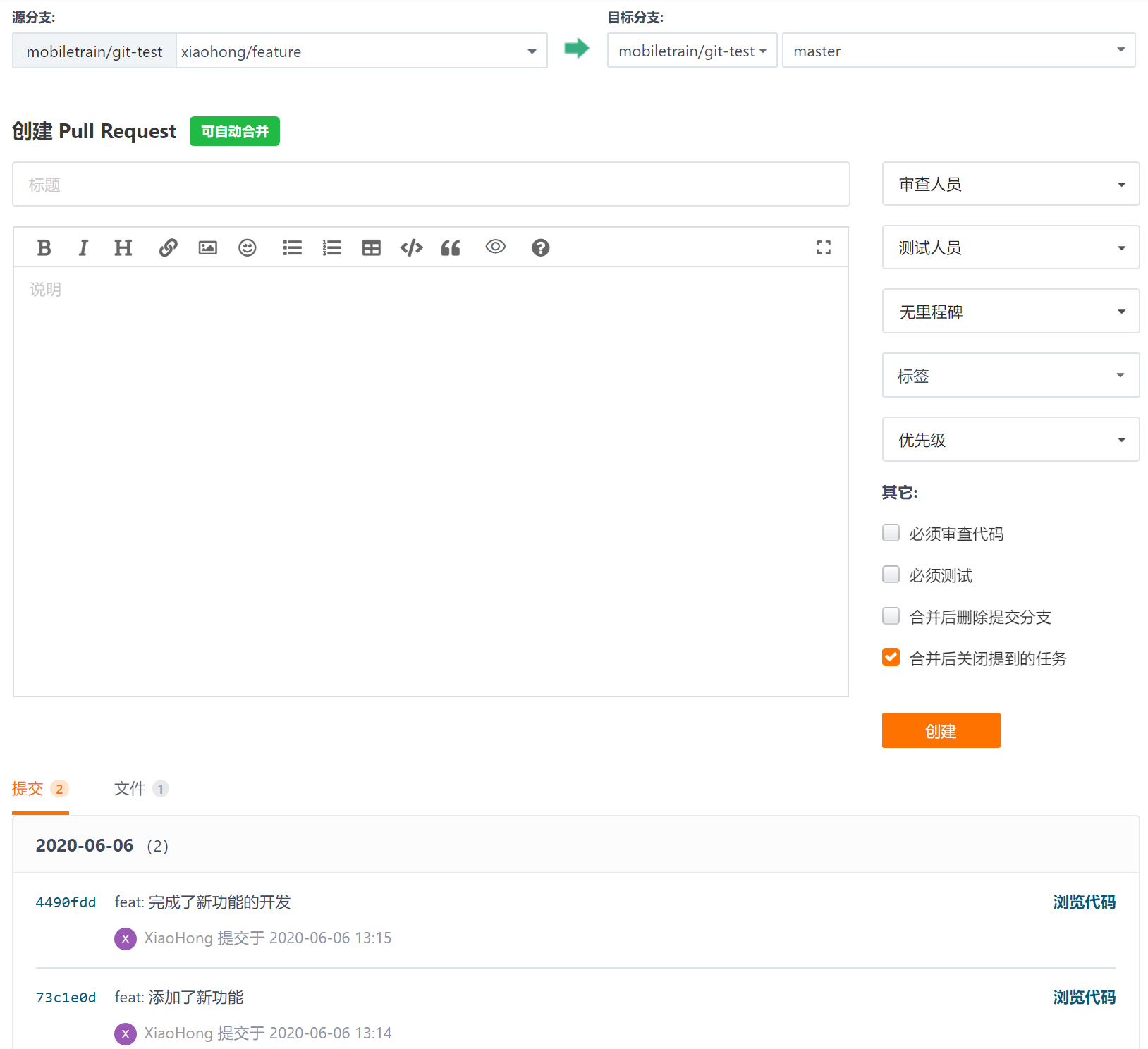Insert a code block with toolbar icon

point(411,247)
